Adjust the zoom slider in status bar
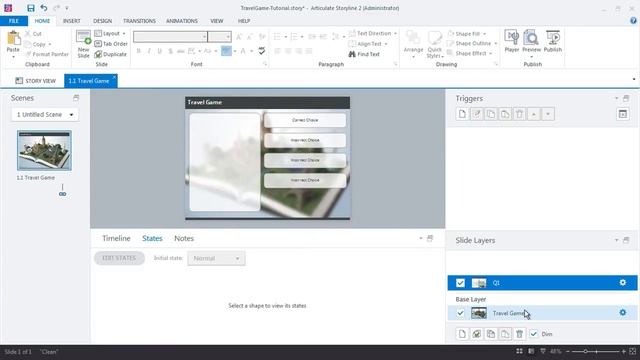The image size is (640, 360). coord(585,351)
